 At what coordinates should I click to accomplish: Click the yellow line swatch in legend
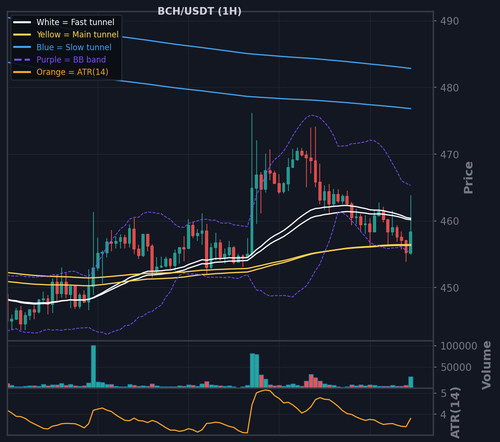coord(22,35)
